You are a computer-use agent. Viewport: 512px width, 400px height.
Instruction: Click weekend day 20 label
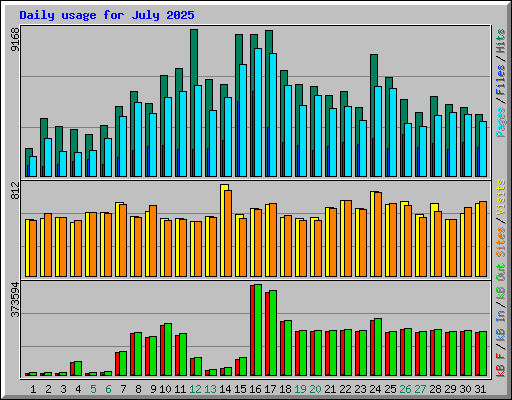coord(315,389)
